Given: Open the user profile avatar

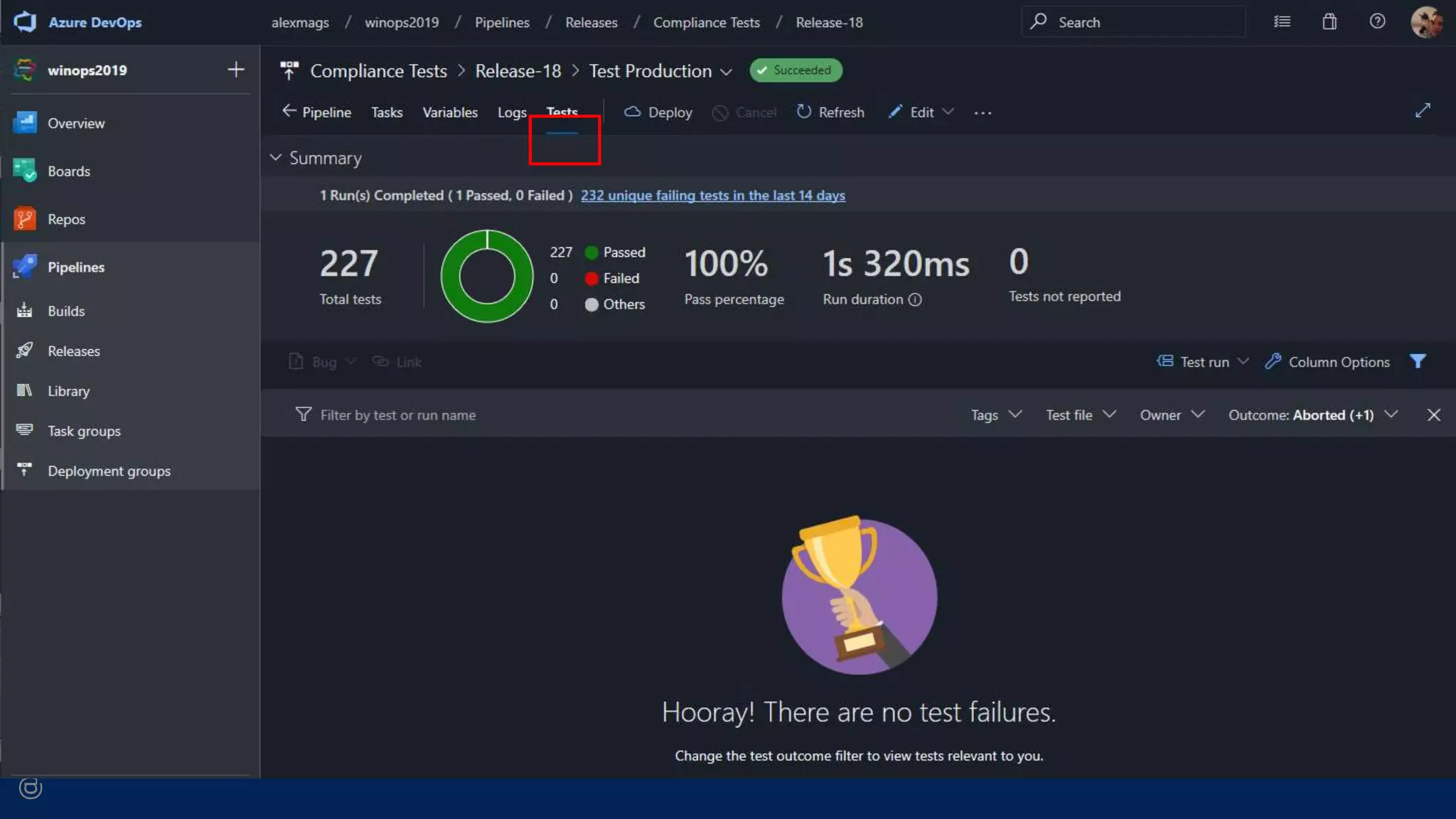Looking at the screenshot, I should click(1426, 21).
